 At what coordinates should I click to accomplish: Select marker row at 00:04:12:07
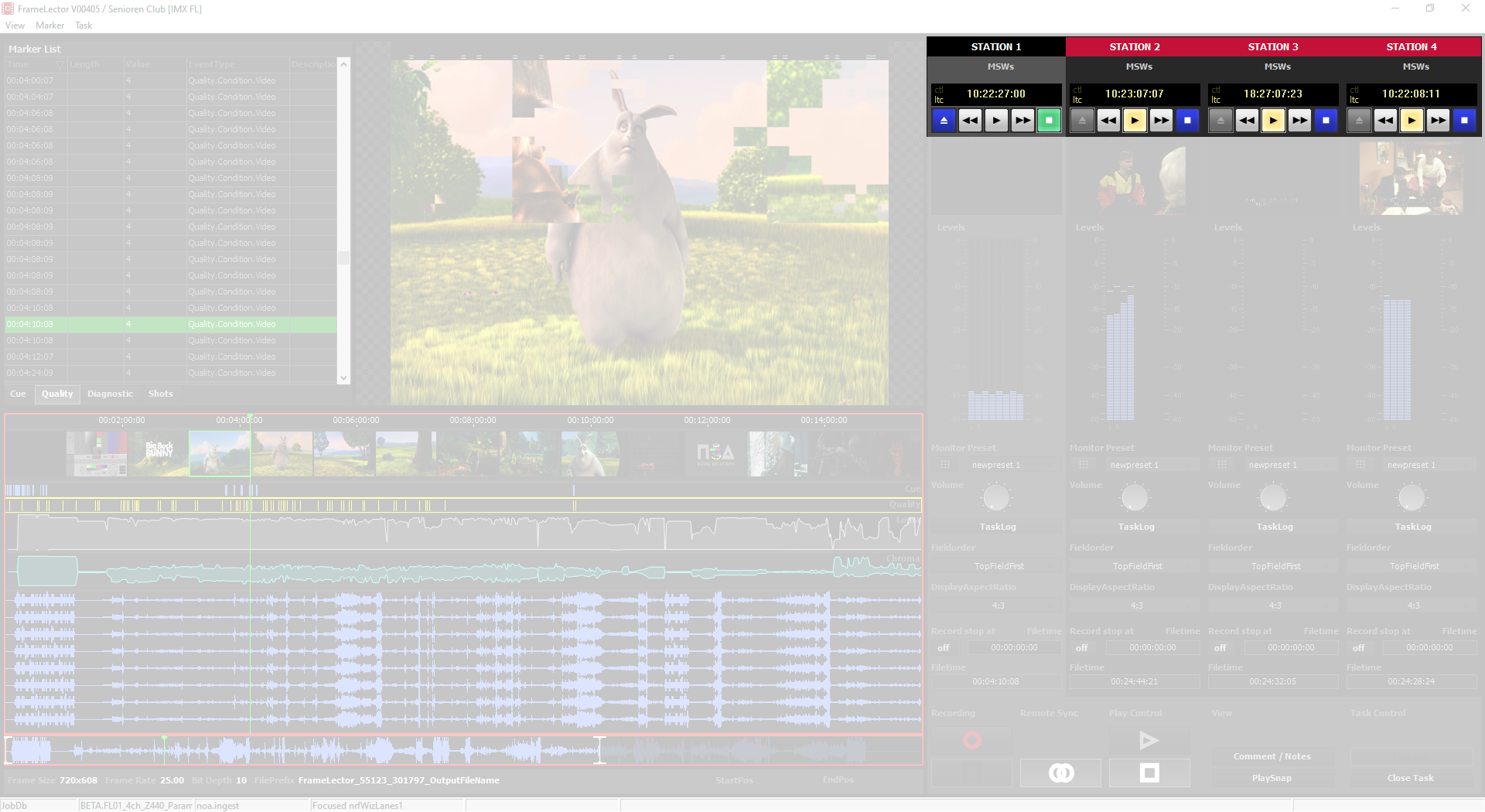[x=170, y=357]
